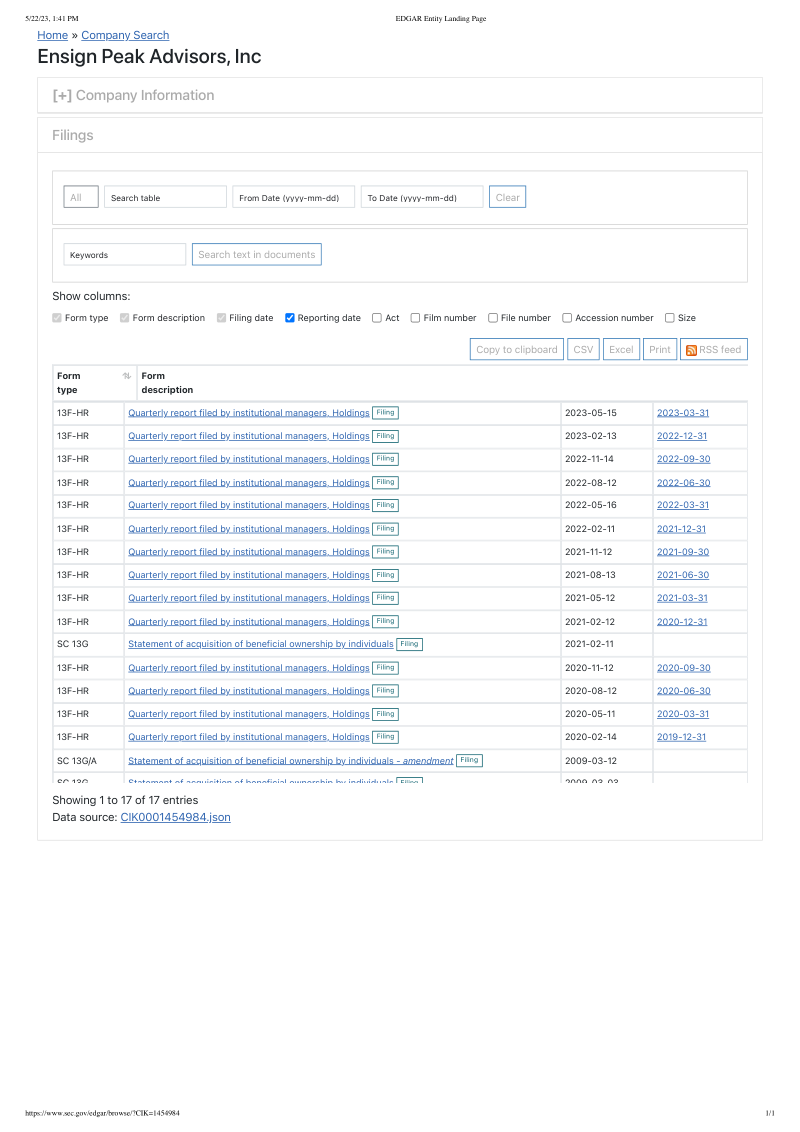Open reporting date 2021-06-30 link
Image resolution: width=800 pixels, height=1132 pixels.
pyautogui.click(x=683, y=575)
